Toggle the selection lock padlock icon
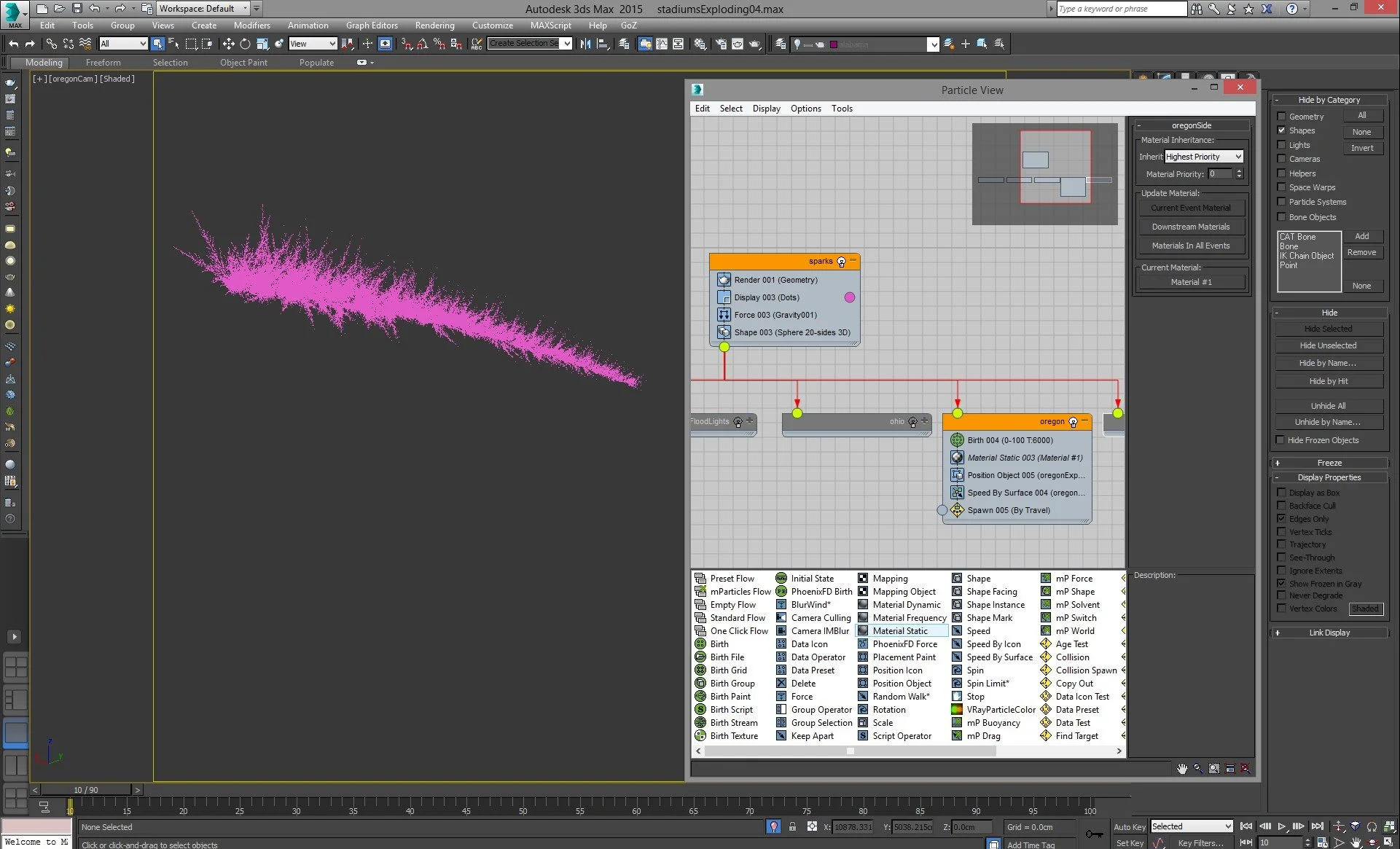The height and width of the screenshot is (849, 1400). click(792, 827)
